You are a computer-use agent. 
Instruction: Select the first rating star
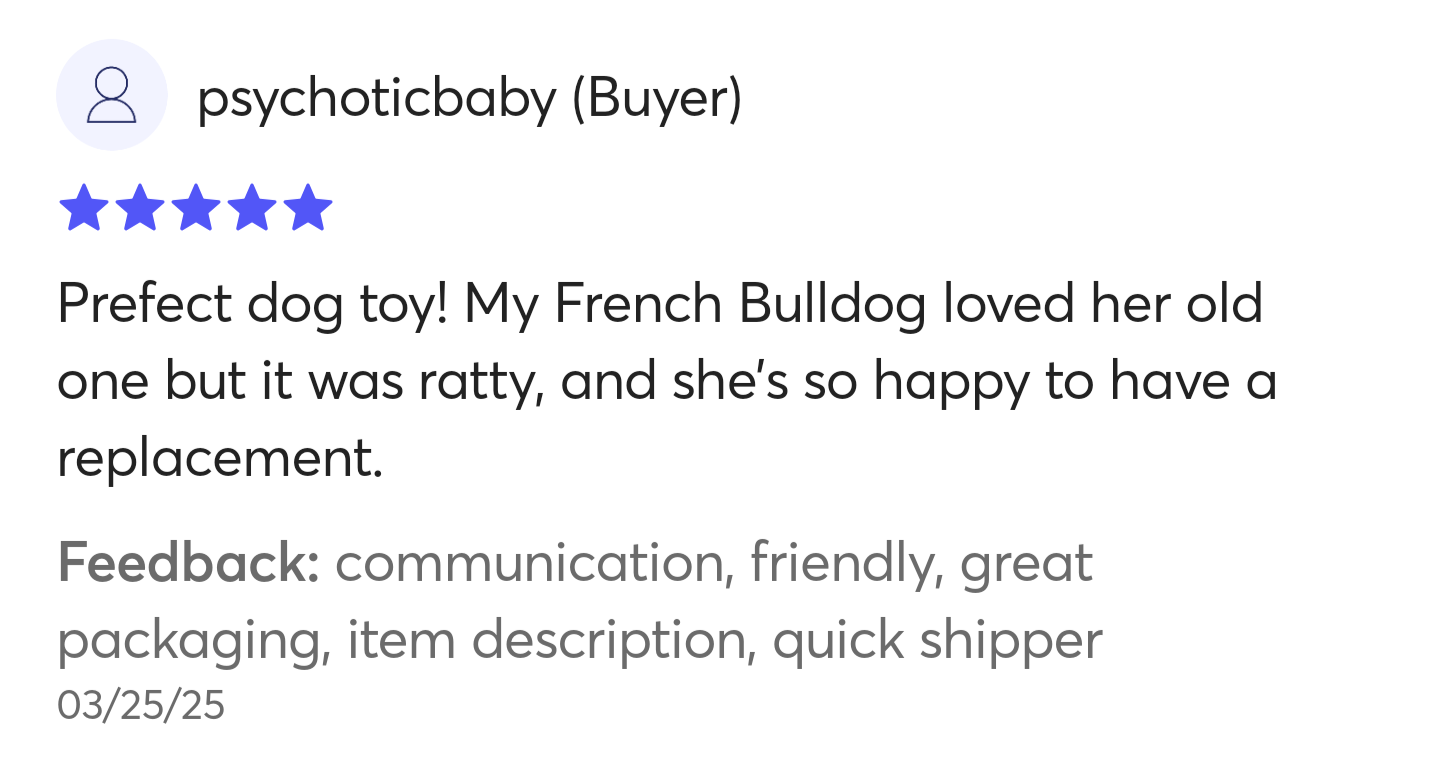(x=83, y=208)
